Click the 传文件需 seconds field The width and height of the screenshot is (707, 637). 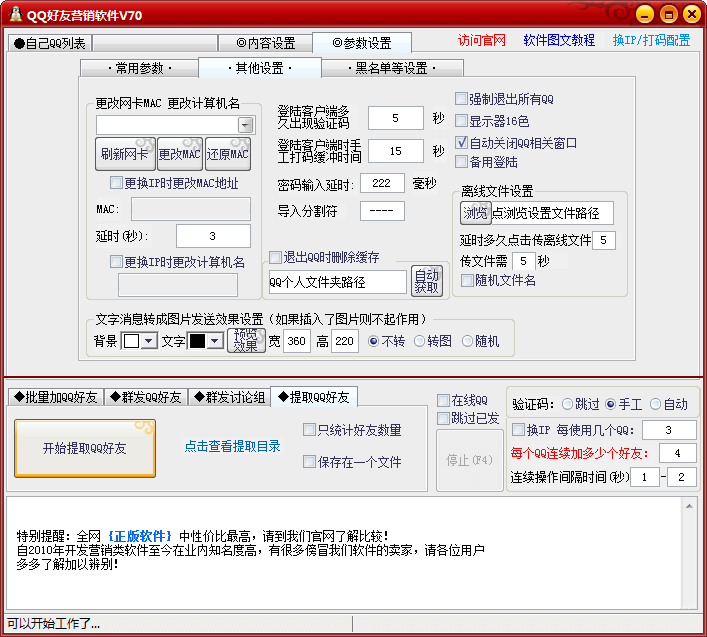523,261
